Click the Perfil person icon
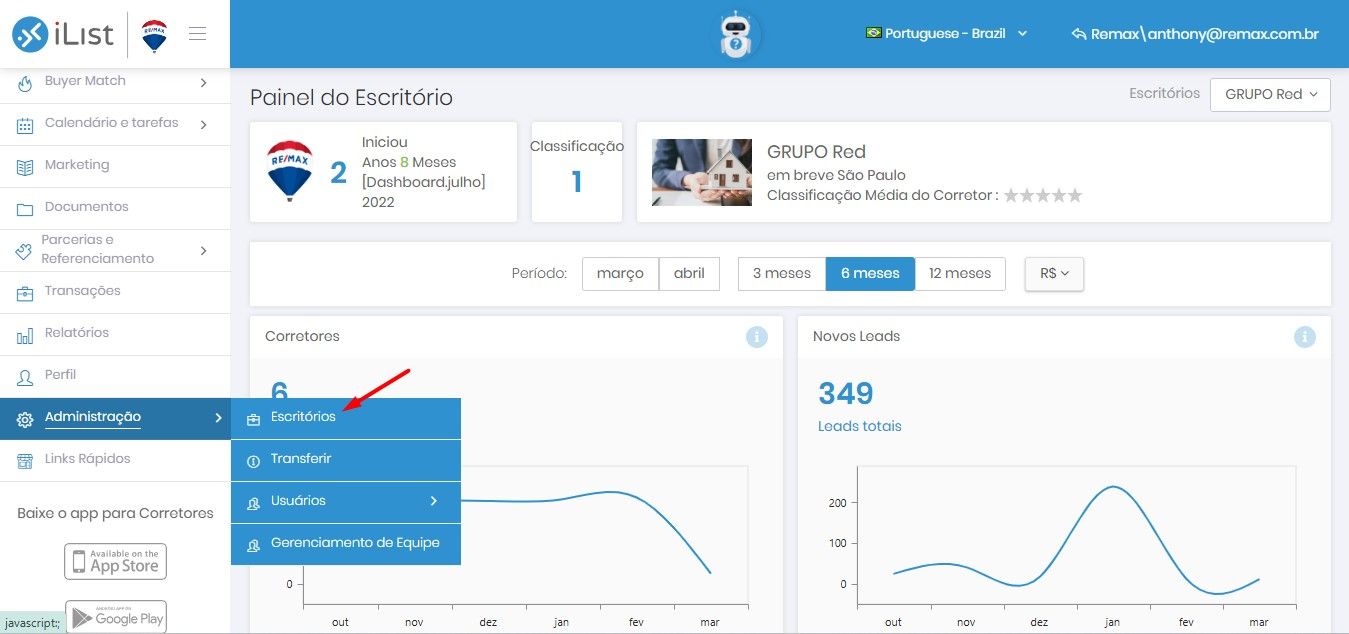The image size is (1349, 634). click(25, 376)
